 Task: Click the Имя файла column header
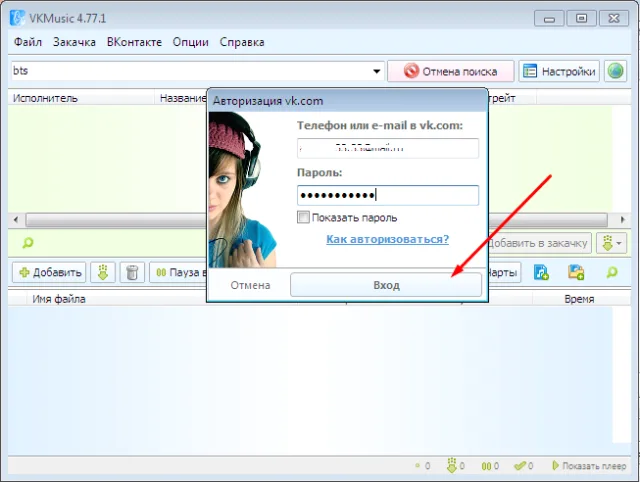tap(59, 299)
